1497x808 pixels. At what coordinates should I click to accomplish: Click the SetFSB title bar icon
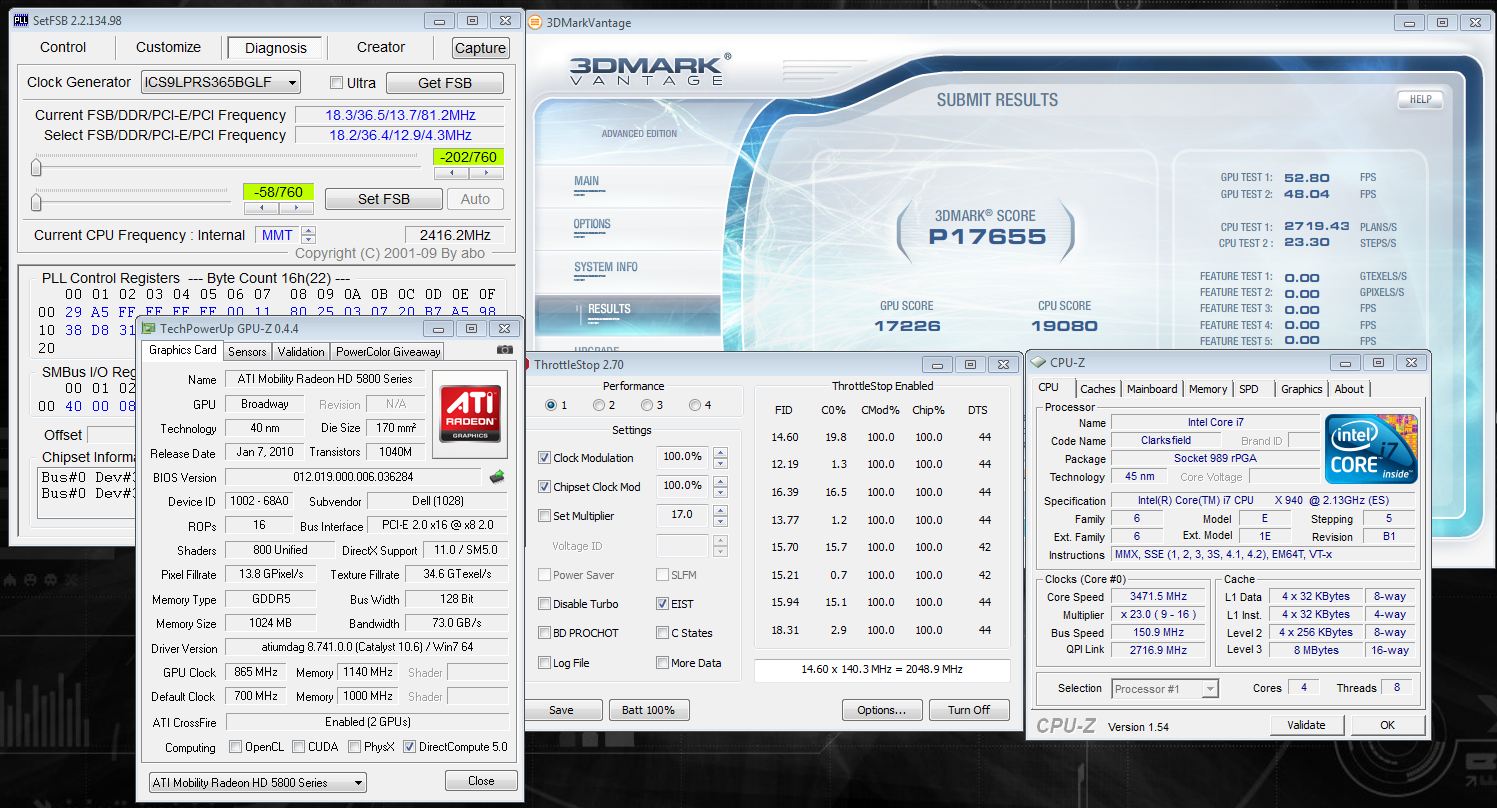pos(20,20)
